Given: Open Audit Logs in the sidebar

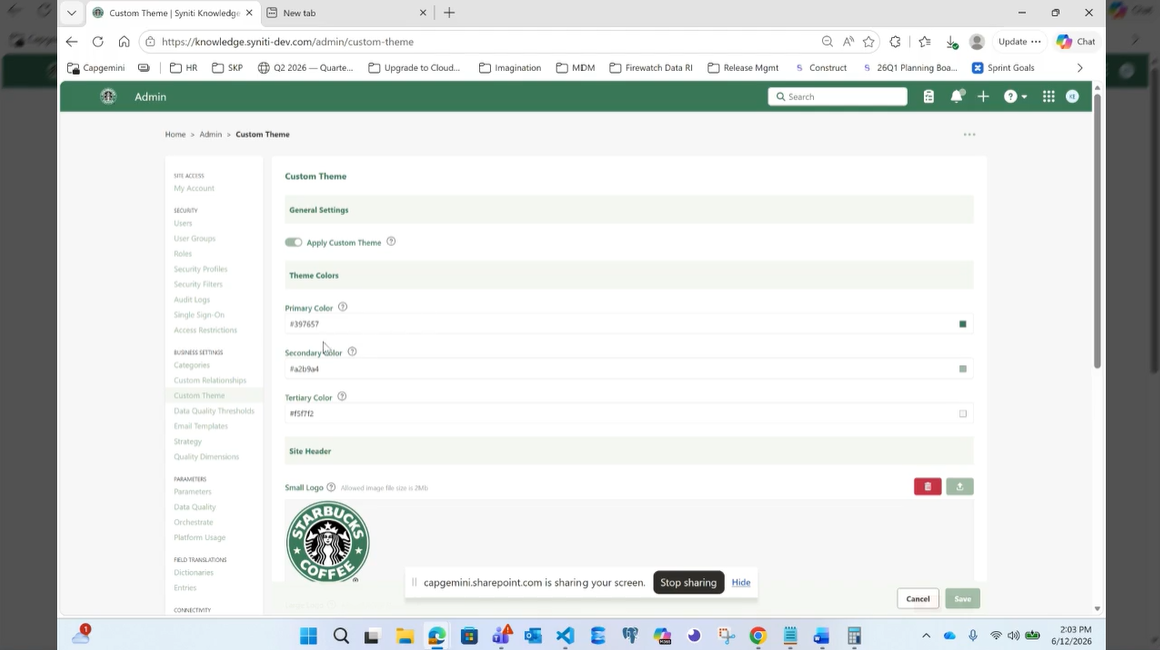Looking at the screenshot, I should point(192,299).
